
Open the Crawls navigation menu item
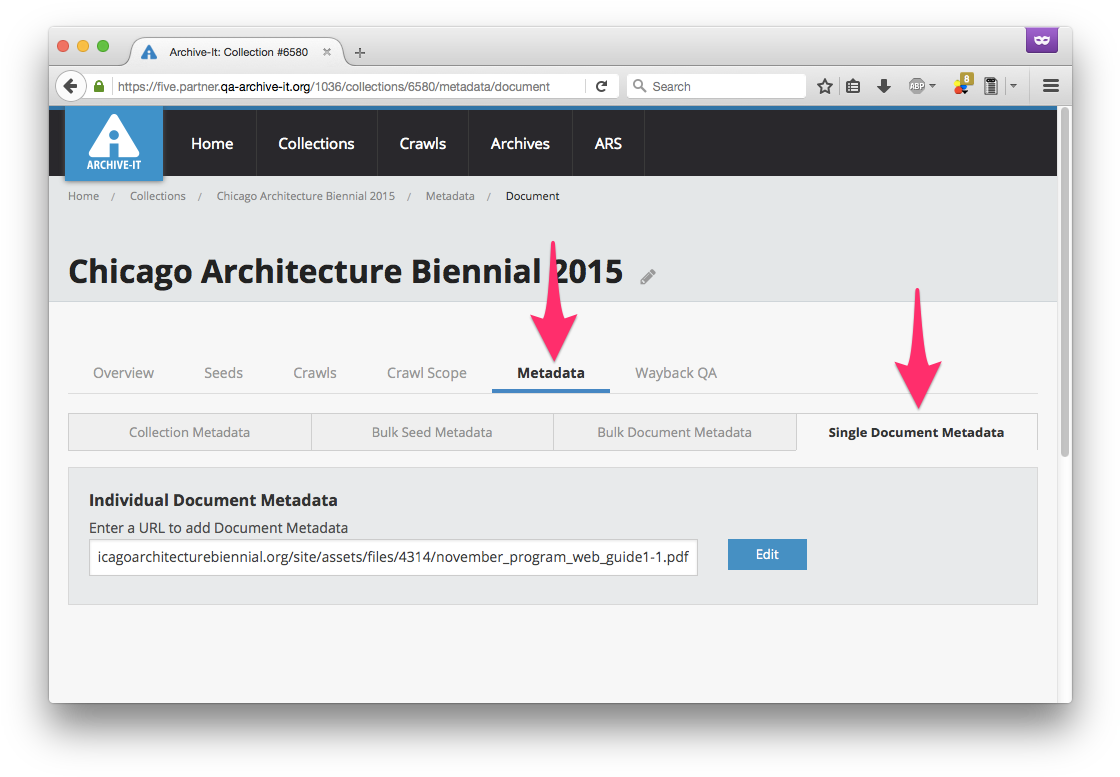[422, 143]
